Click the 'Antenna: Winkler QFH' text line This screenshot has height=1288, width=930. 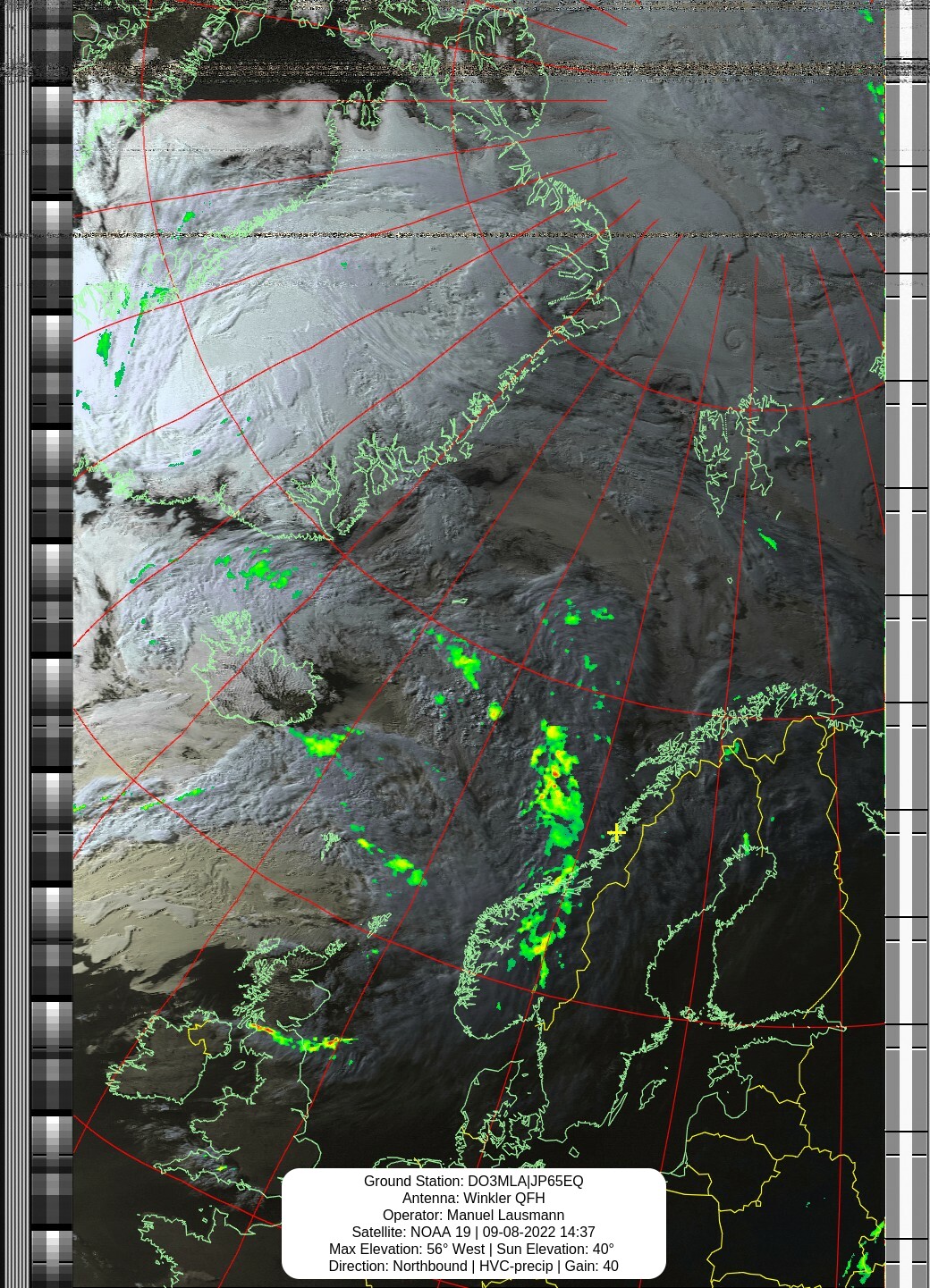pyautogui.click(x=473, y=1198)
